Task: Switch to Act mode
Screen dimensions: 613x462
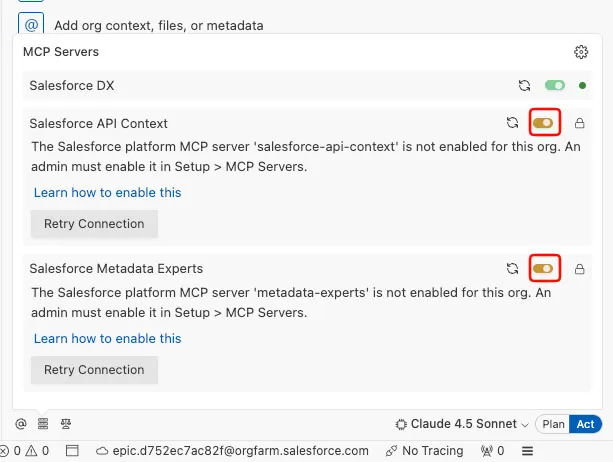Action: pyautogui.click(x=585, y=424)
